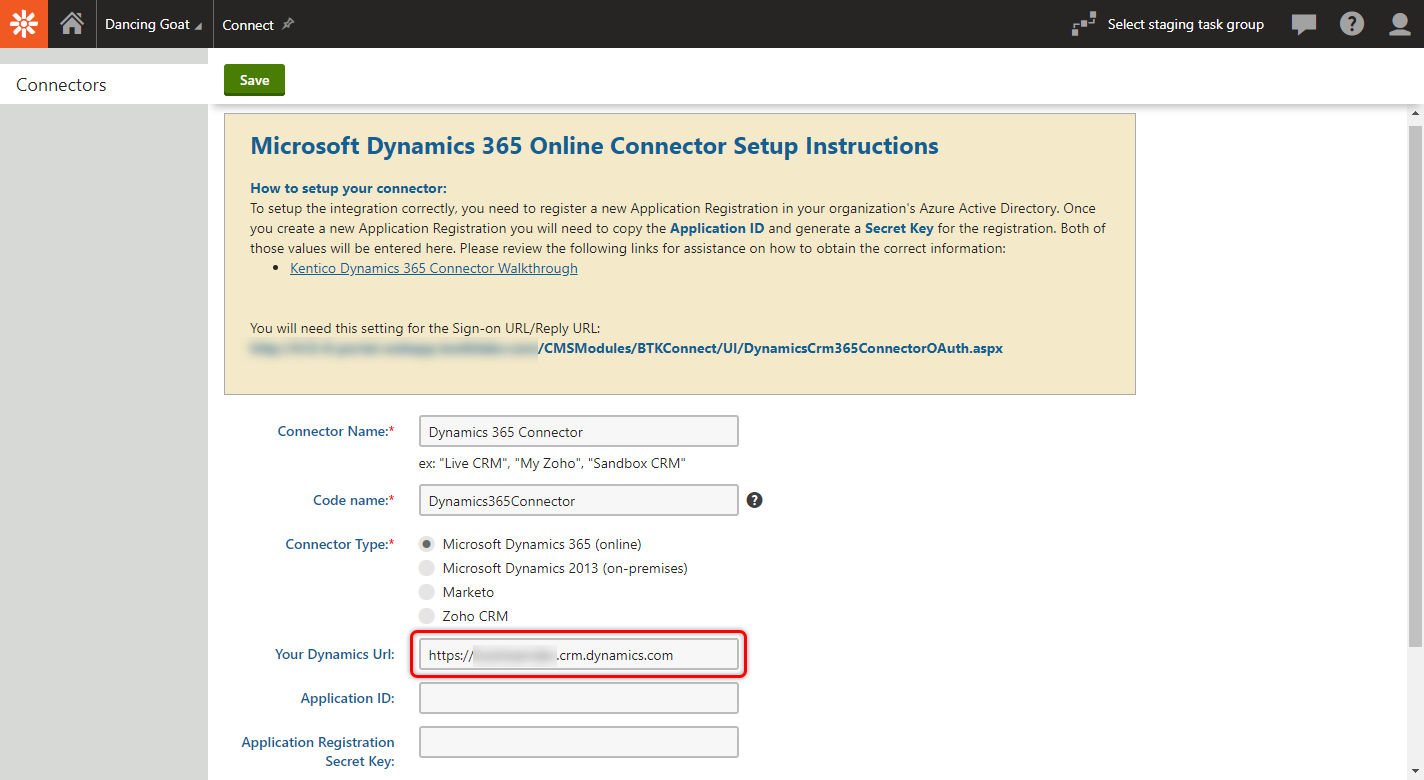Open the Dancing Goat site selector dropdown
1424x780 pixels.
[x=154, y=25]
